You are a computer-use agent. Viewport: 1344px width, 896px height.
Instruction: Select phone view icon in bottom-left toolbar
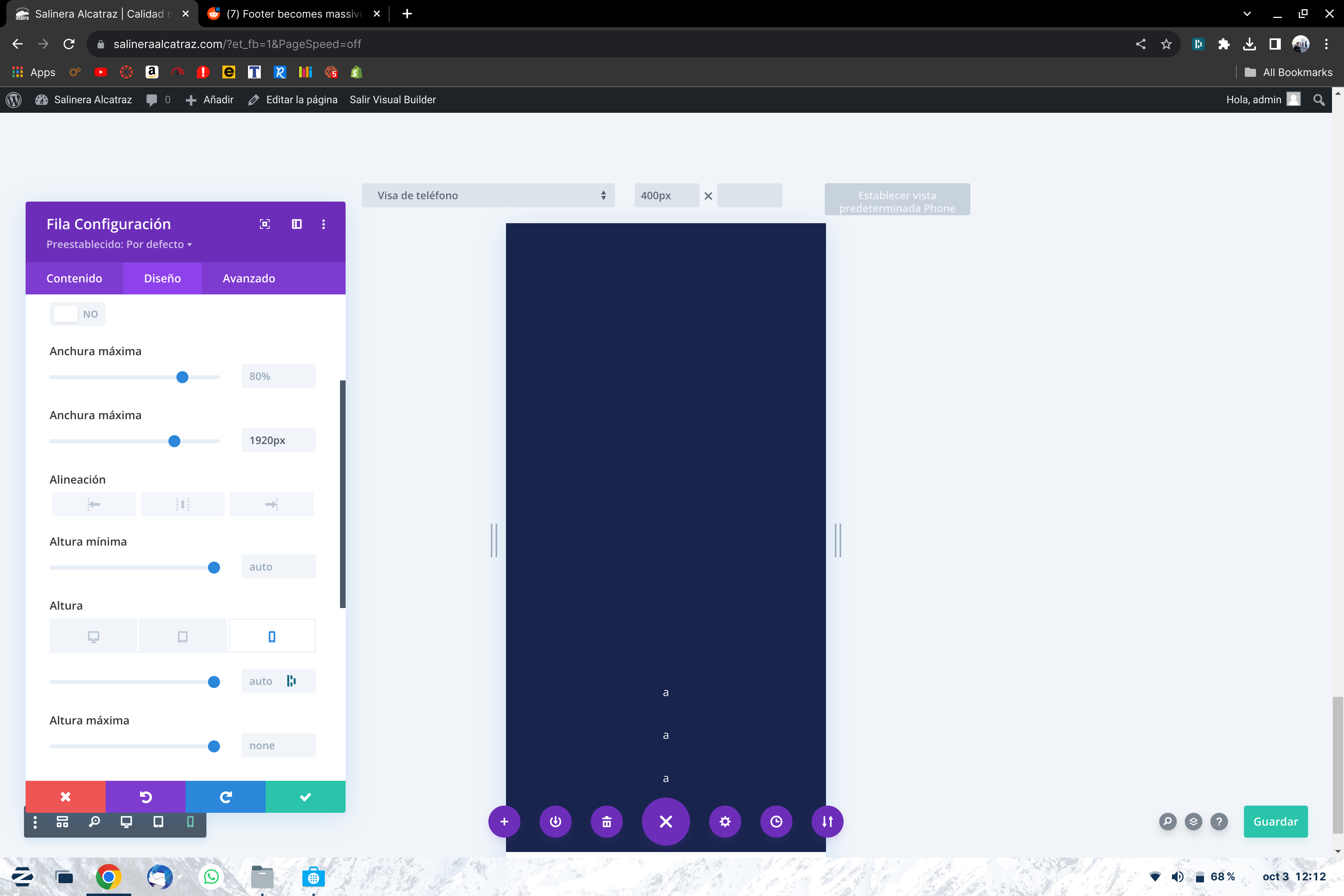[x=190, y=822]
